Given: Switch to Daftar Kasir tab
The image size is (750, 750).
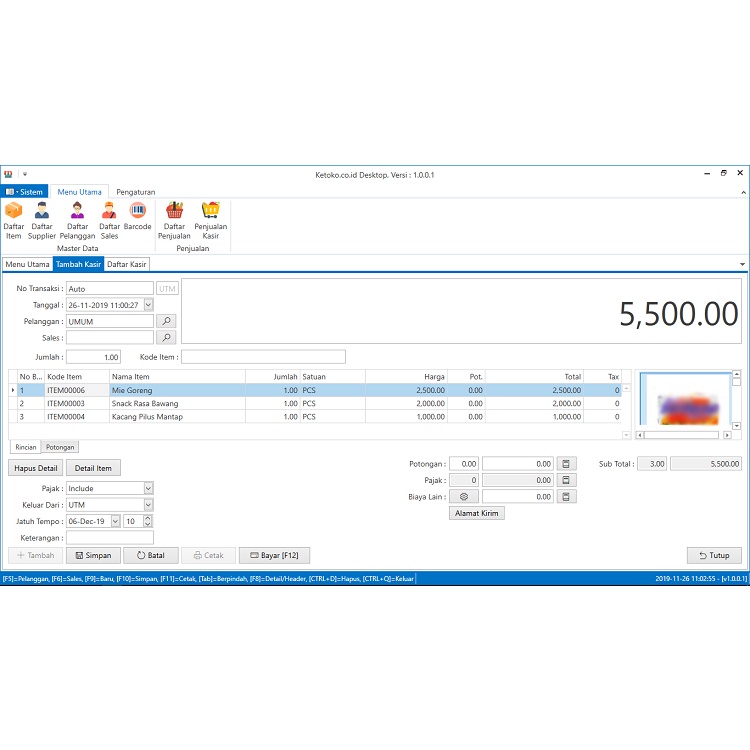Looking at the screenshot, I should click(x=126, y=264).
